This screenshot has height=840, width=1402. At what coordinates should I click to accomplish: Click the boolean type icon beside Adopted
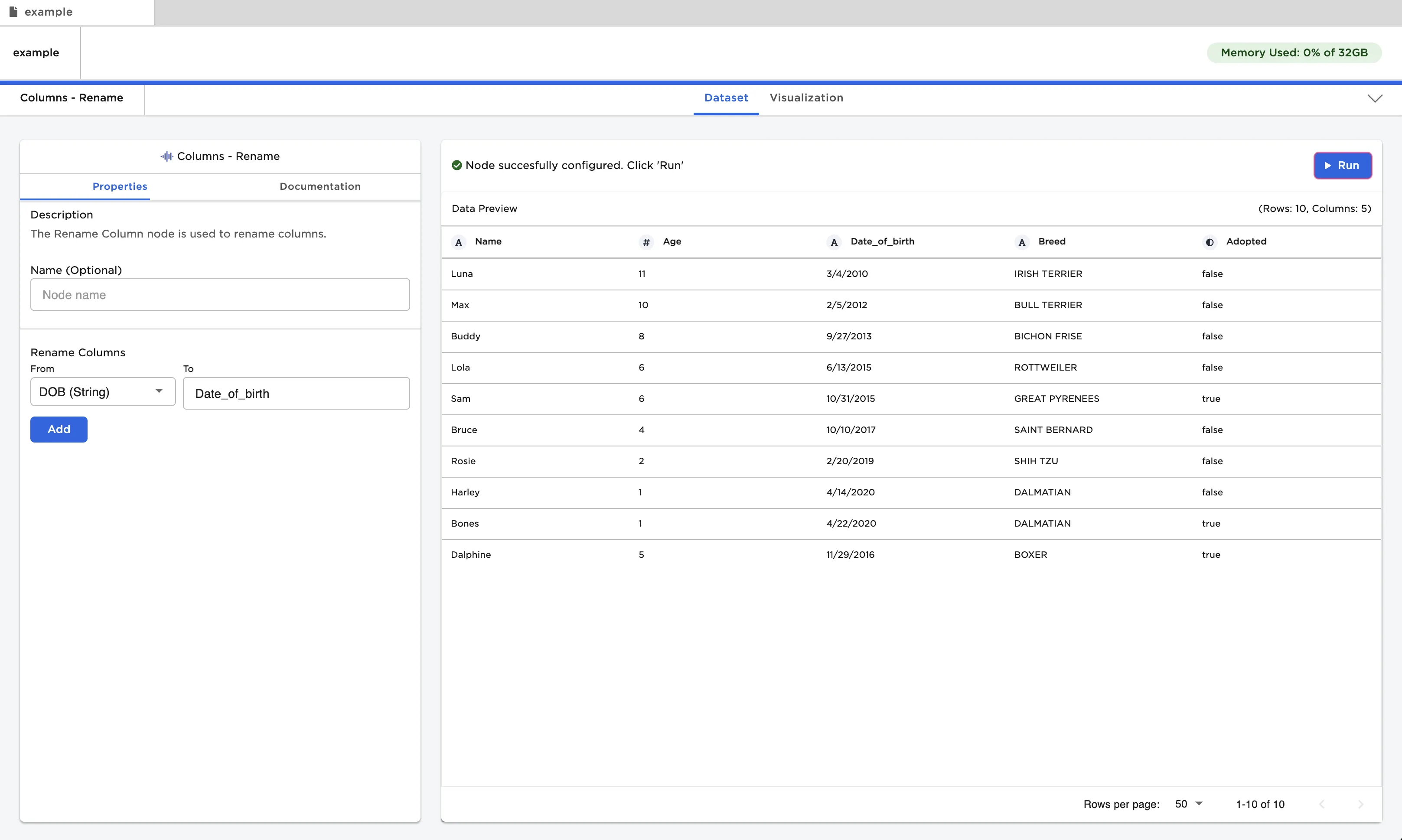click(1210, 242)
